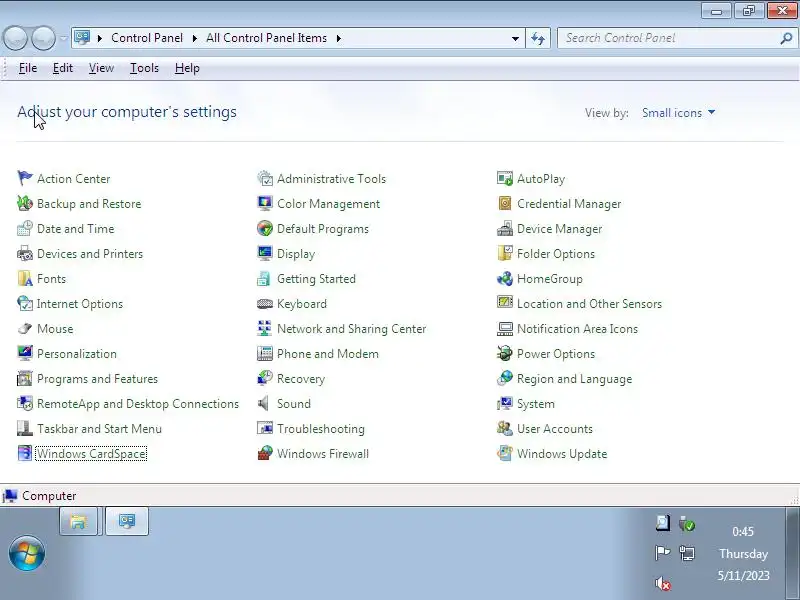Open the Tools menu
This screenshot has width=800, height=600.
[144, 68]
